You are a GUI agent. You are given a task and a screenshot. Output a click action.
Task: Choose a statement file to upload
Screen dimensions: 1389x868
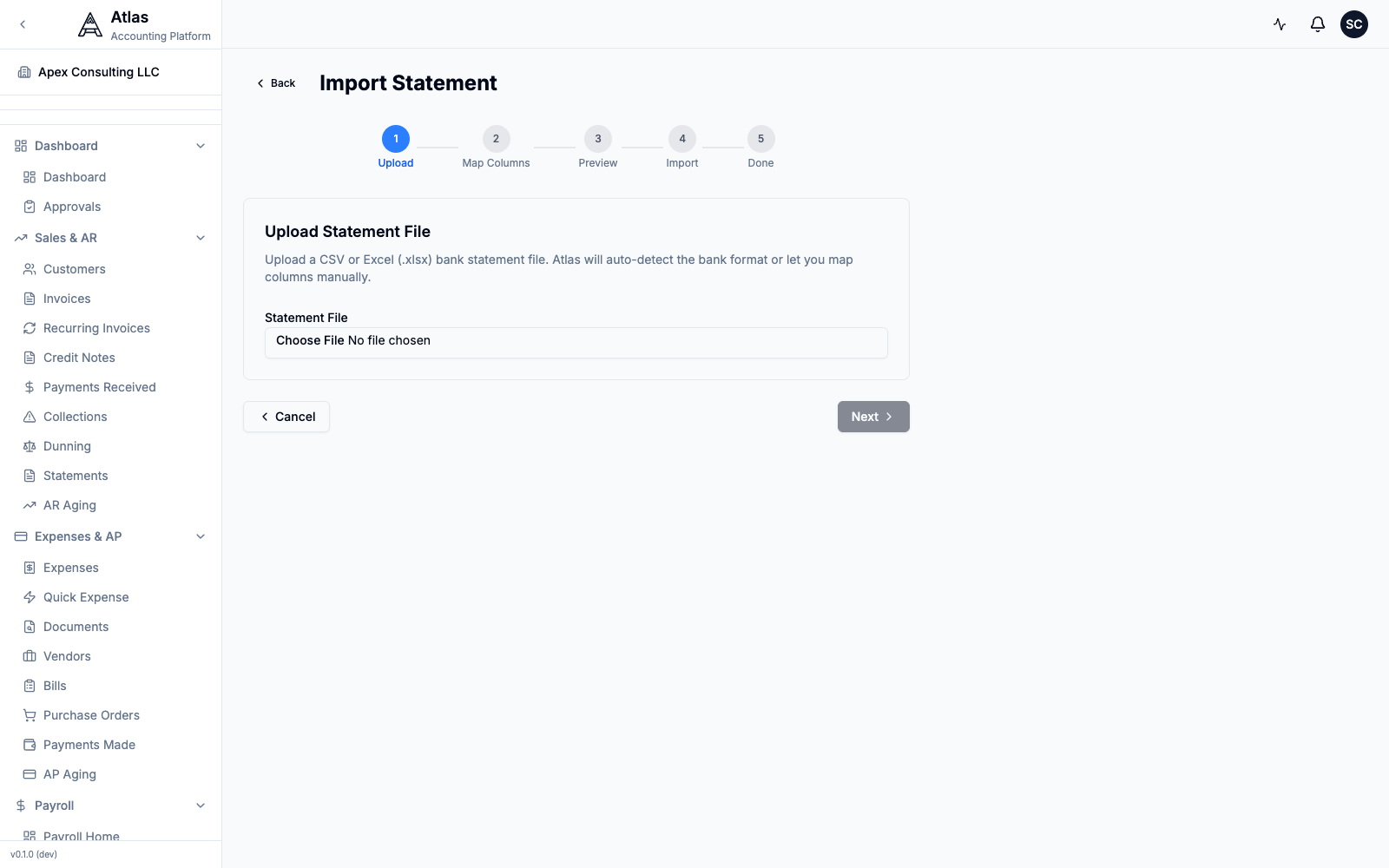[576, 342]
